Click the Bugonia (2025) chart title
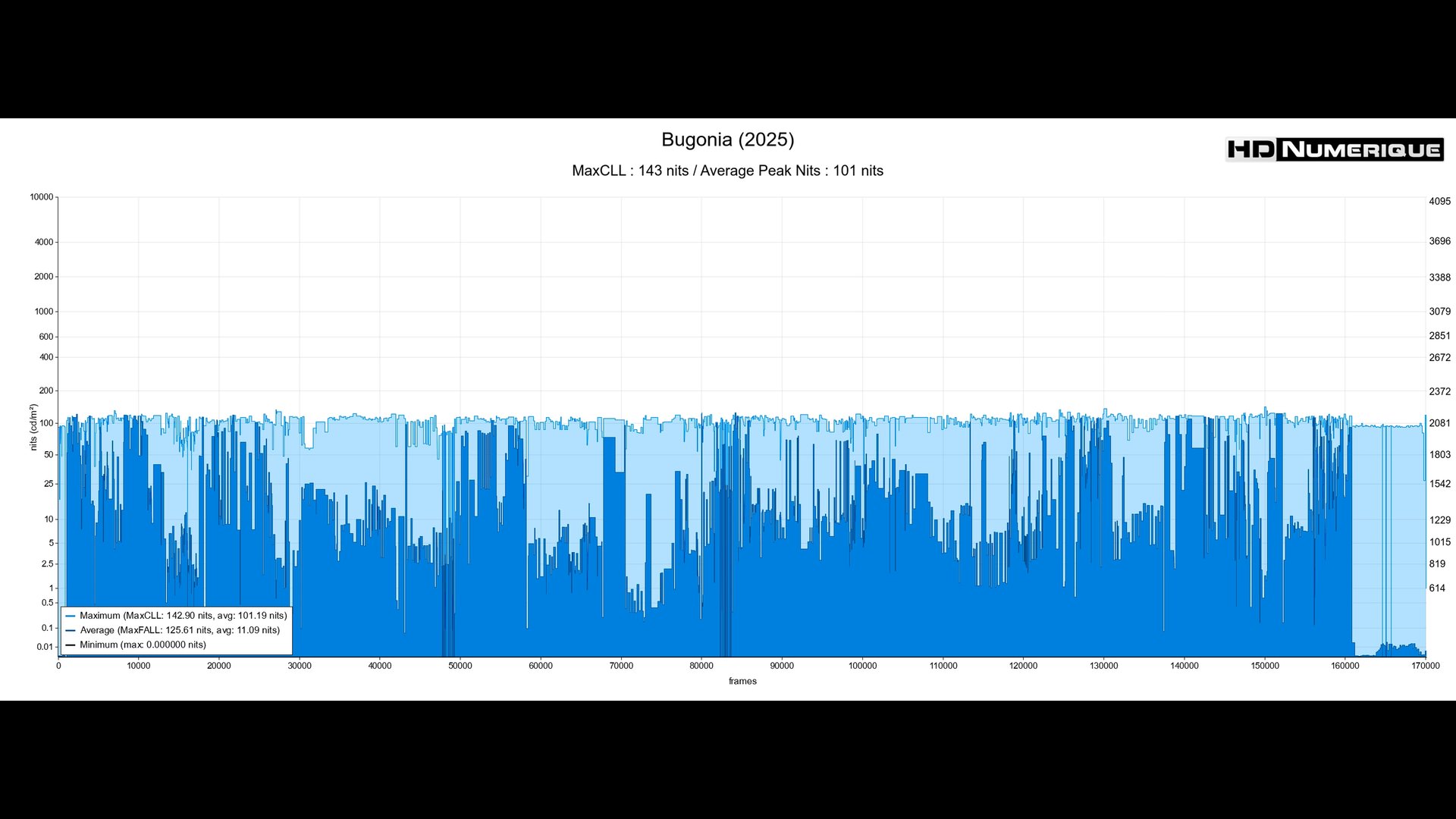The width and height of the screenshot is (1456, 819). (x=727, y=140)
